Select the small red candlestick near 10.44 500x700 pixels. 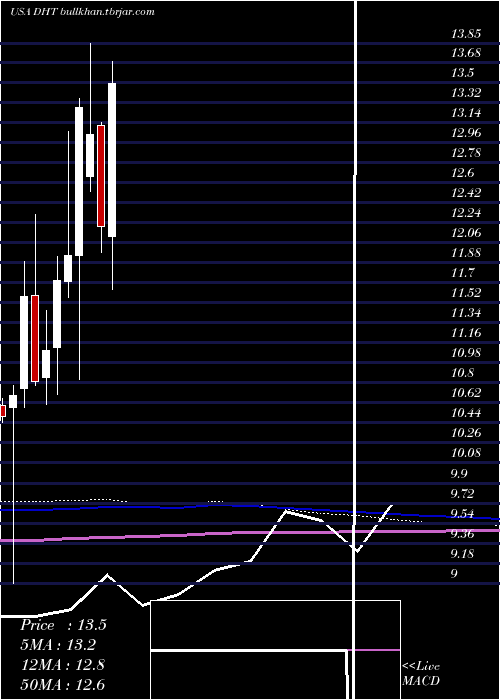coord(3,411)
